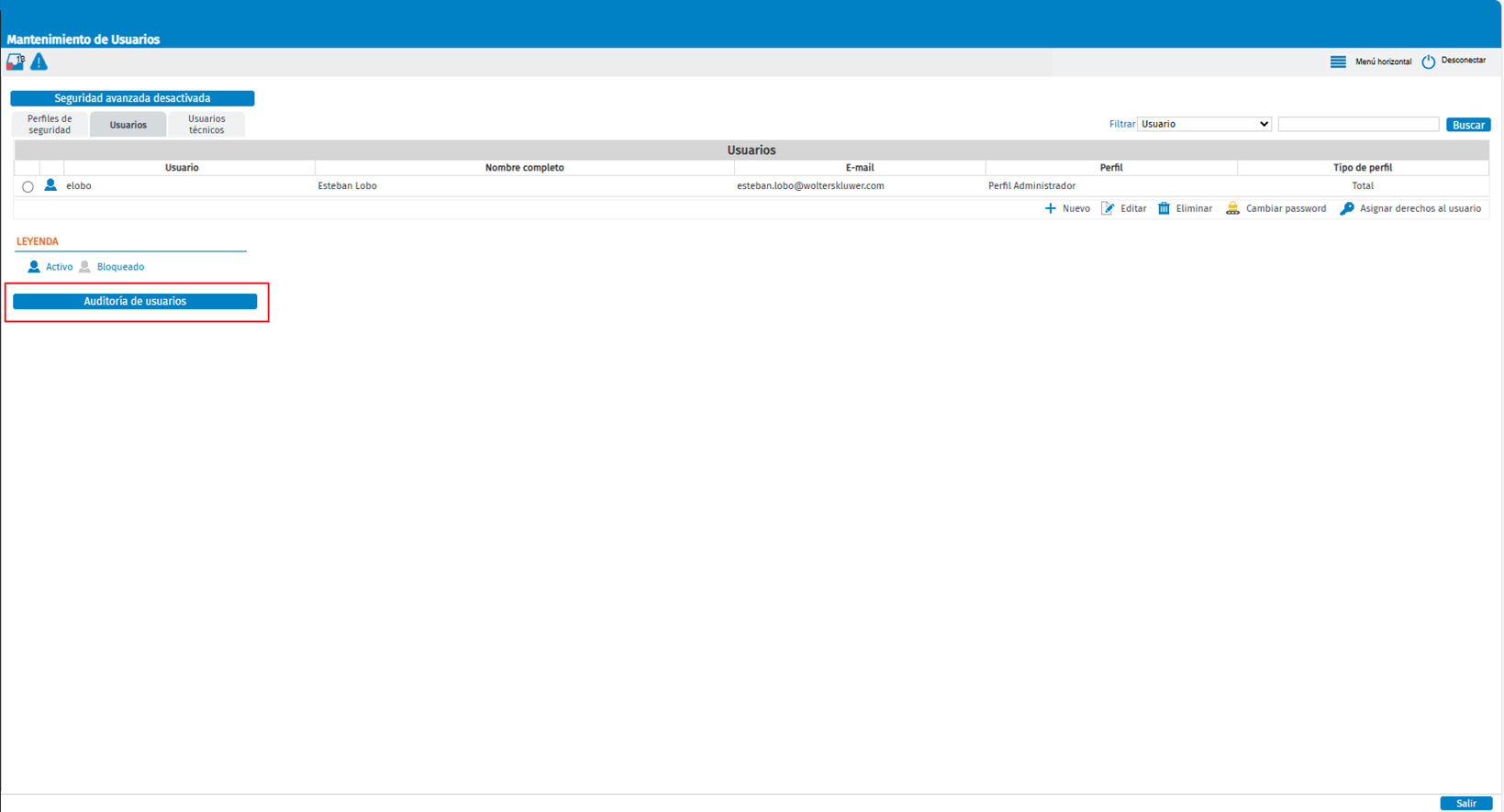Click the Tipo de perfil column header
The image size is (1504, 812).
pyautogui.click(x=1363, y=168)
